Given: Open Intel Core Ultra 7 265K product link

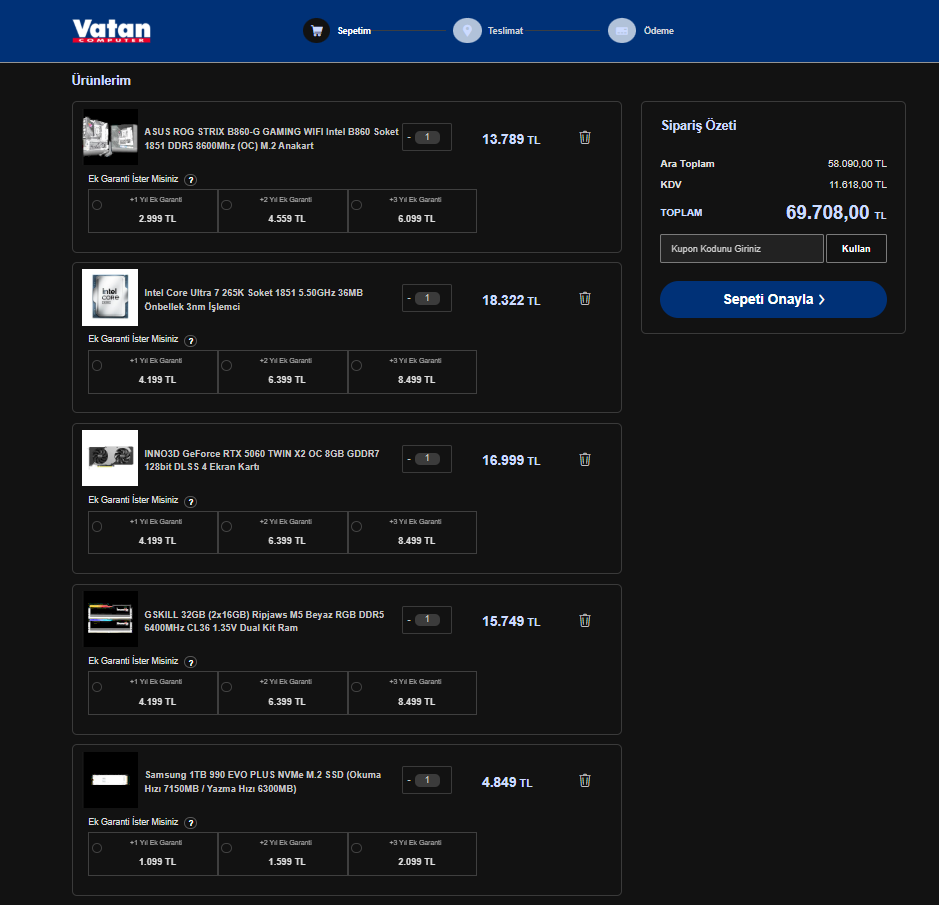Looking at the screenshot, I should point(253,299).
